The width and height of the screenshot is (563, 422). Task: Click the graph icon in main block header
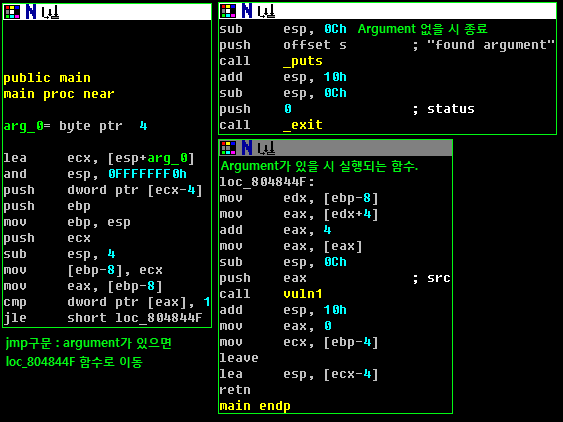50,13
